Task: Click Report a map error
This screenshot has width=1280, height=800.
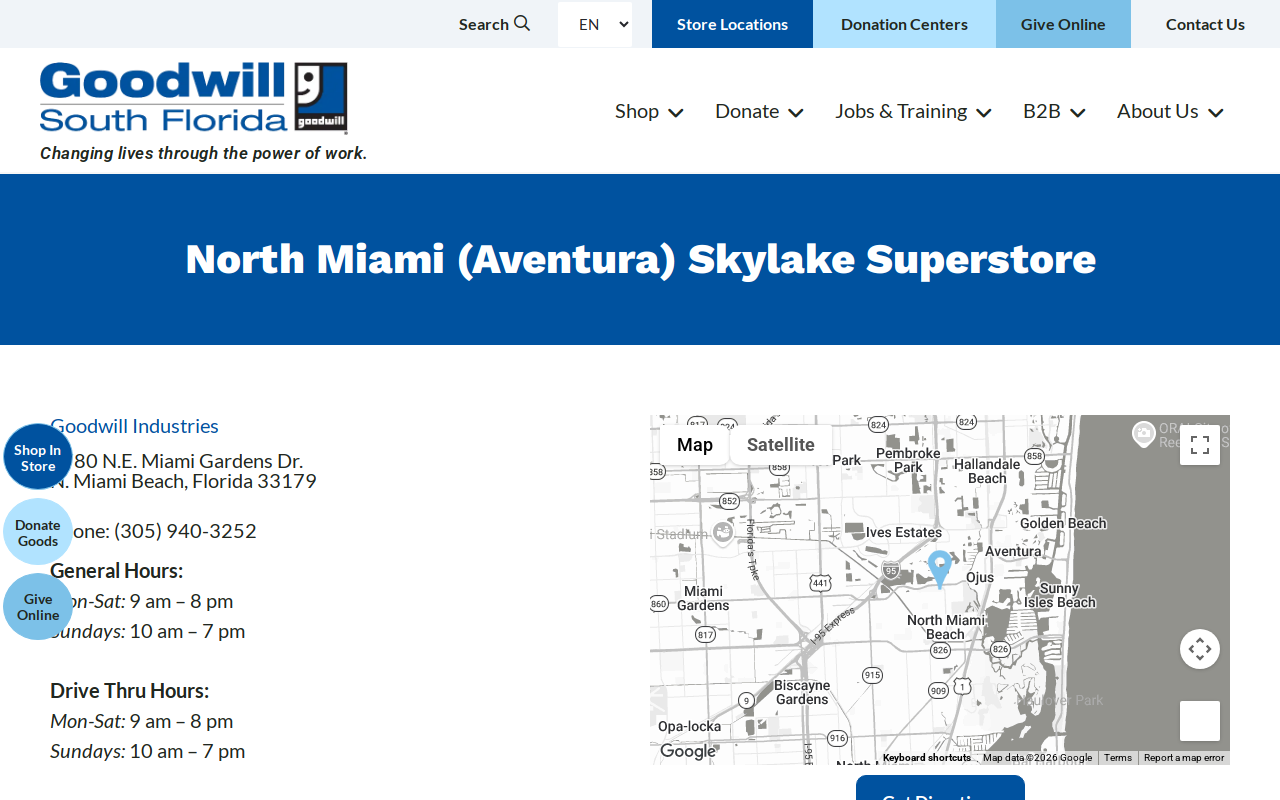Action: pos(1184,758)
